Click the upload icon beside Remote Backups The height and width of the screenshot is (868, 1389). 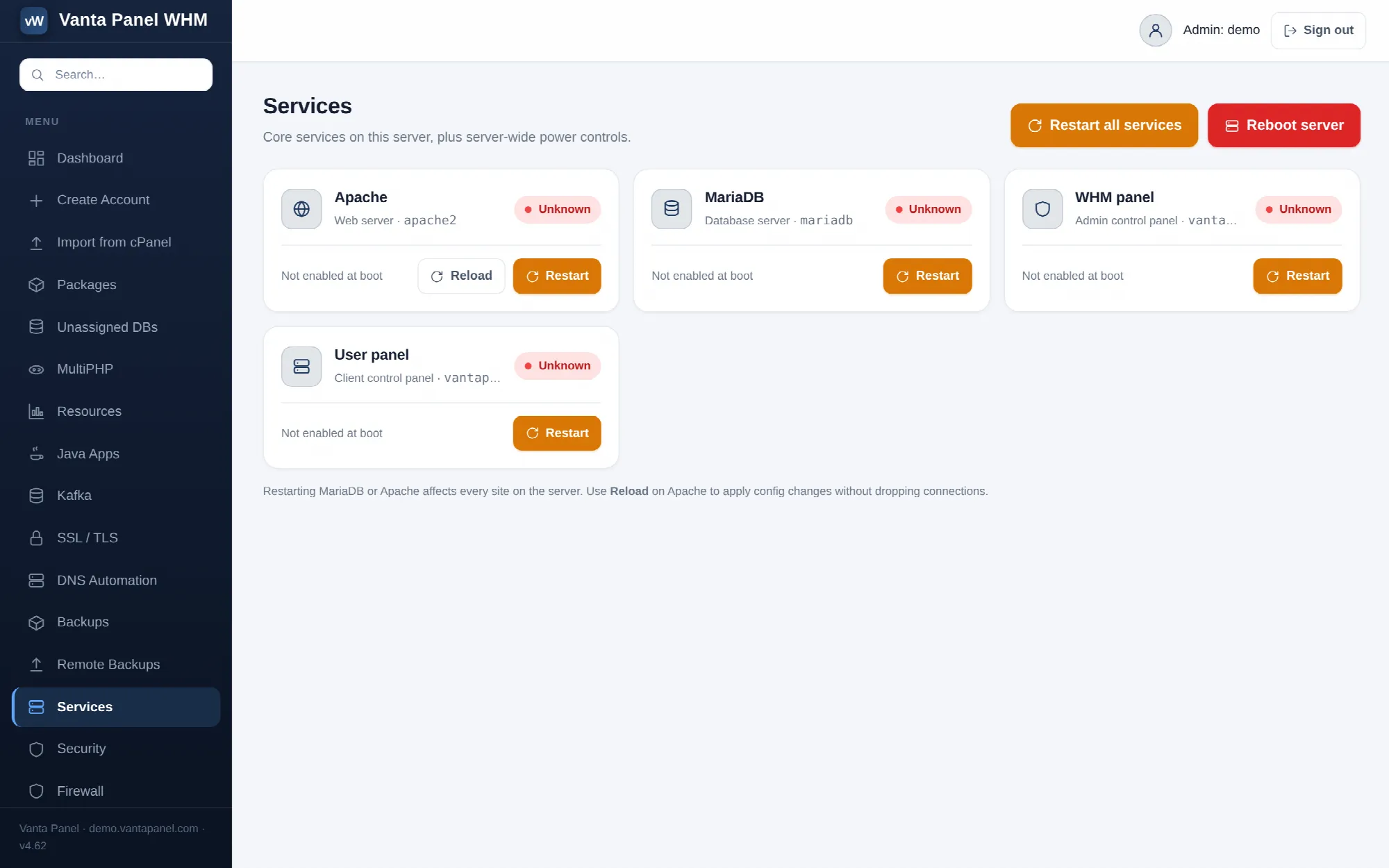(36, 665)
